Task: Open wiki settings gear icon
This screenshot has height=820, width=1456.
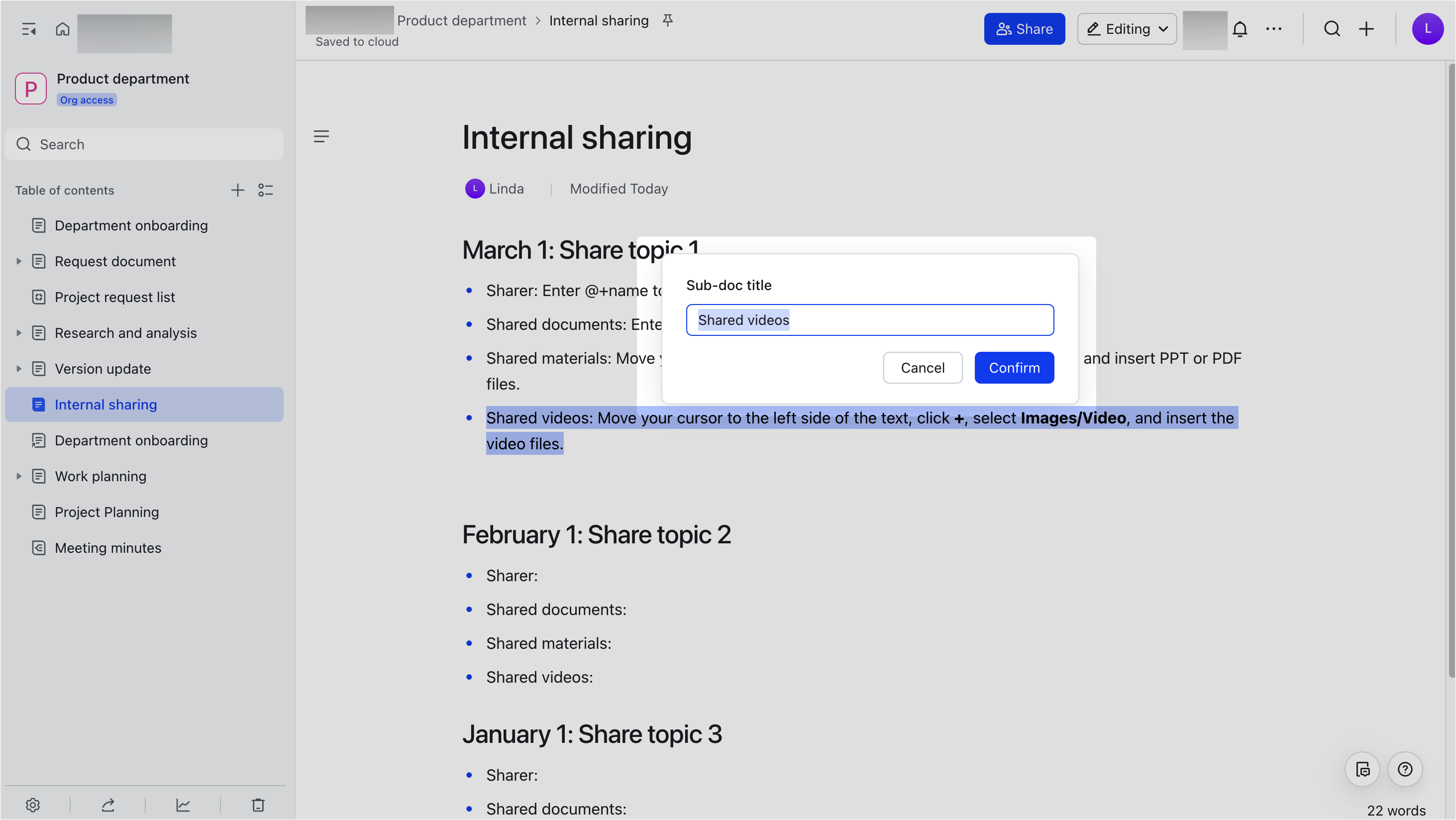Action: click(x=33, y=804)
